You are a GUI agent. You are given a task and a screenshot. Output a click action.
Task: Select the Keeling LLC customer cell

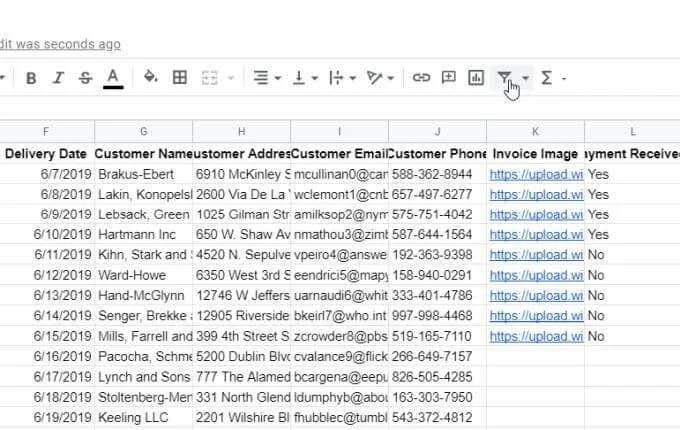coord(144,417)
